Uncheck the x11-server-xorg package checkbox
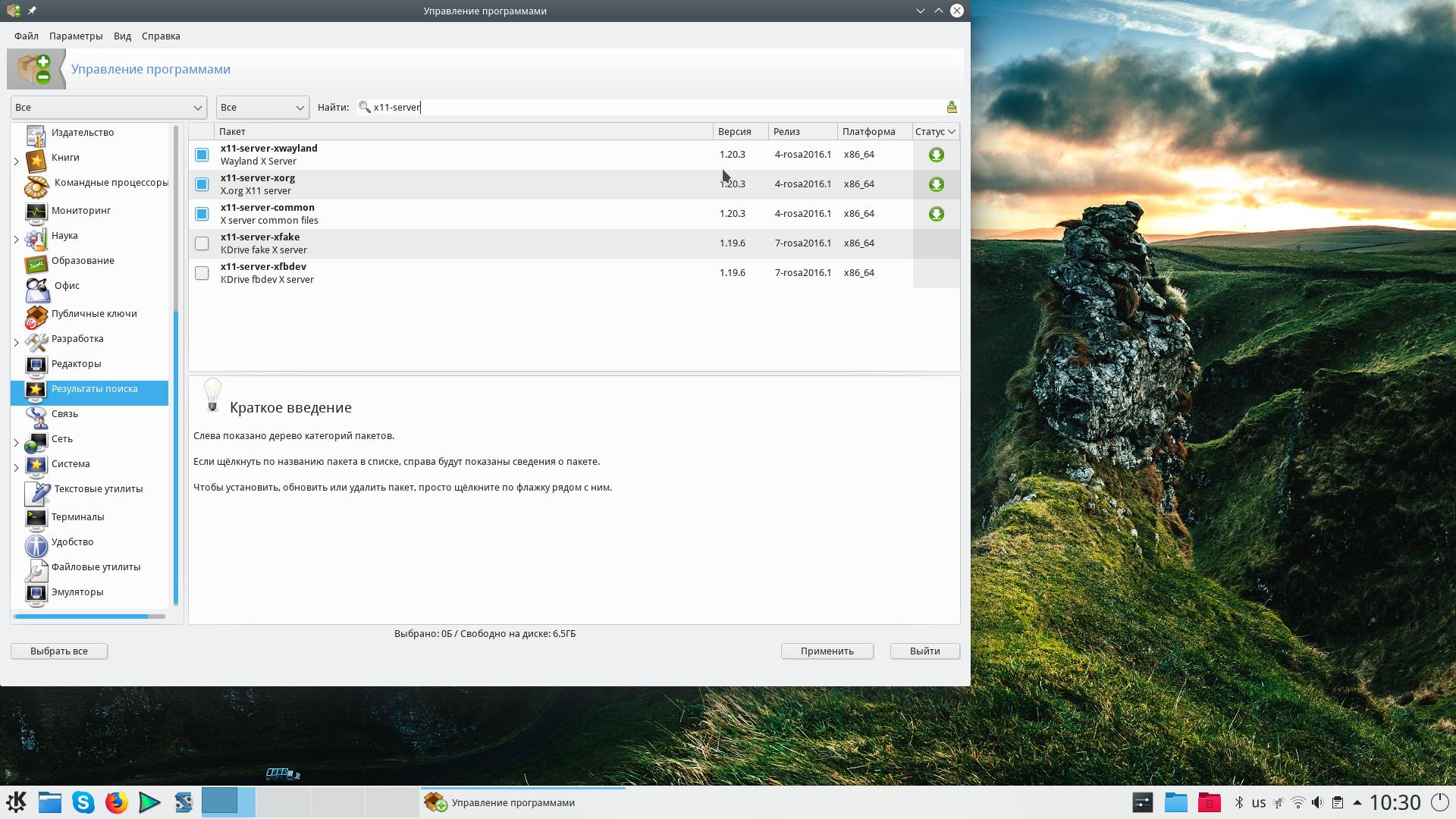 [x=202, y=184]
